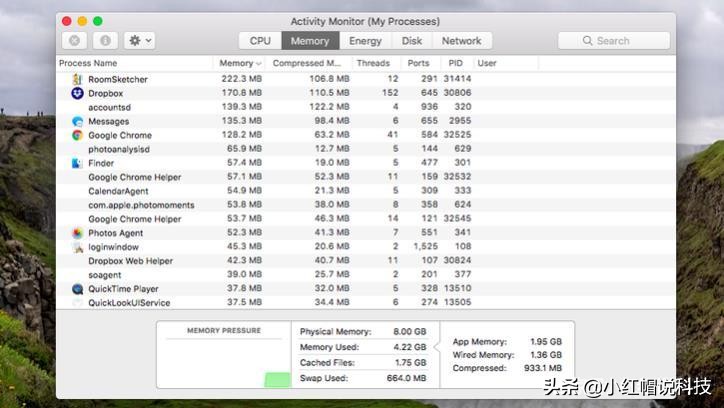The width and height of the screenshot is (724, 408).
Task: Click the Dropbox app icon
Action: [77, 93]
